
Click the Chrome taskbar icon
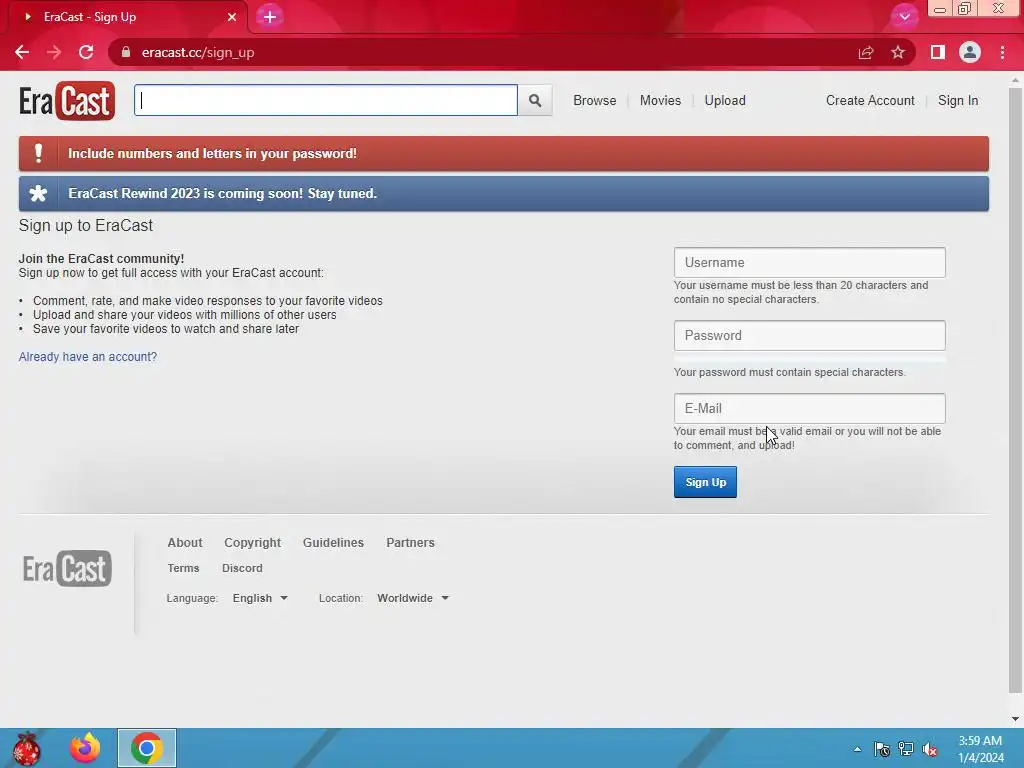[x=147, y=748]
